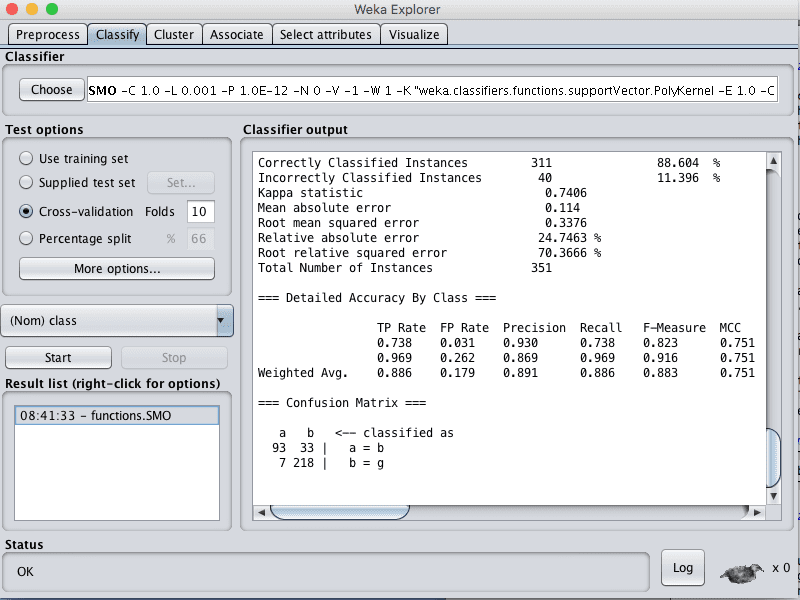The height and width of the screenshot is (600, 800).
Task: Click the x 0 task counter
Action: [781, 567]
